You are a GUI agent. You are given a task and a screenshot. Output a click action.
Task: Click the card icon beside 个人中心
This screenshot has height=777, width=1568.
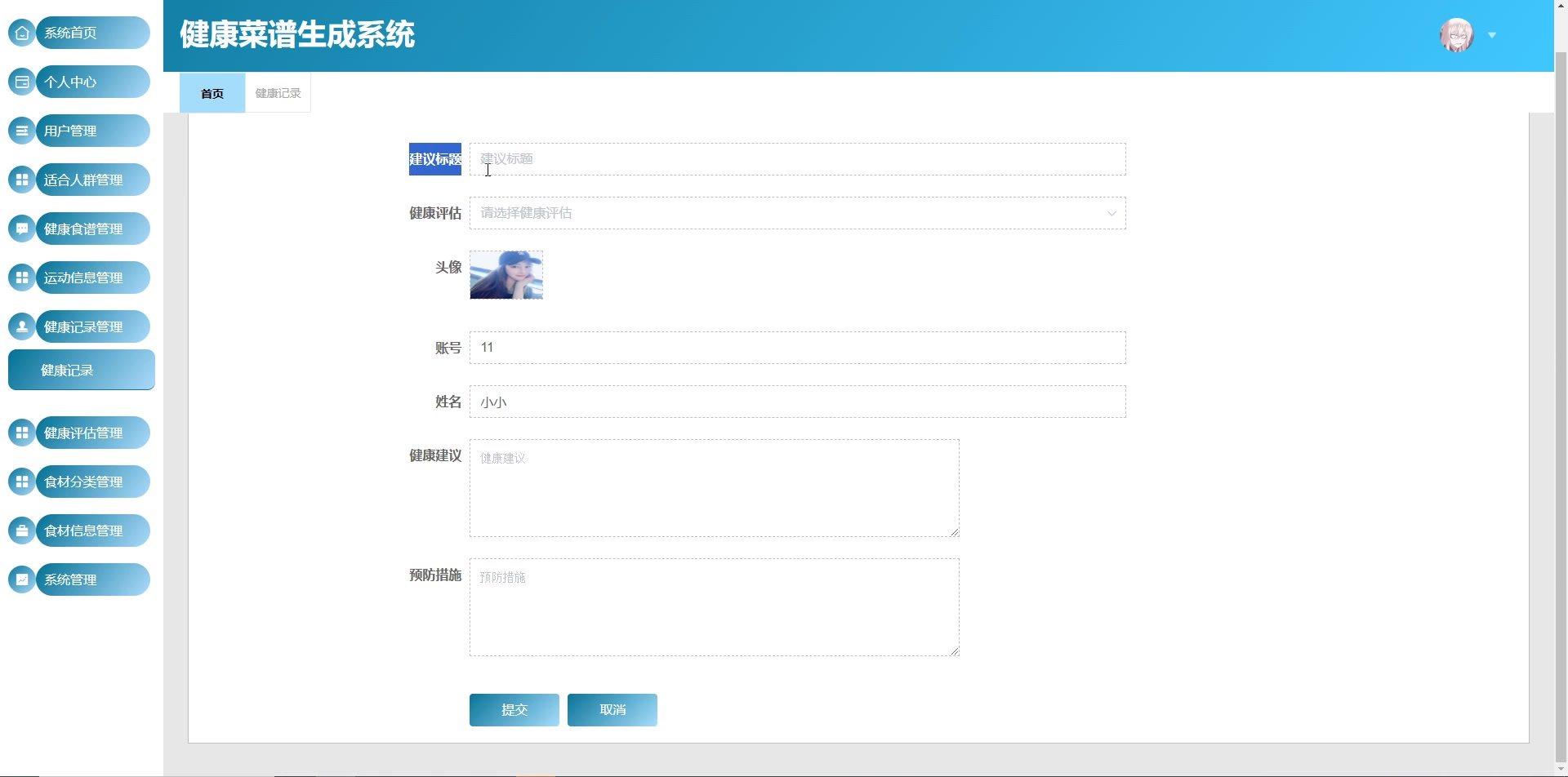pos(22,82)
